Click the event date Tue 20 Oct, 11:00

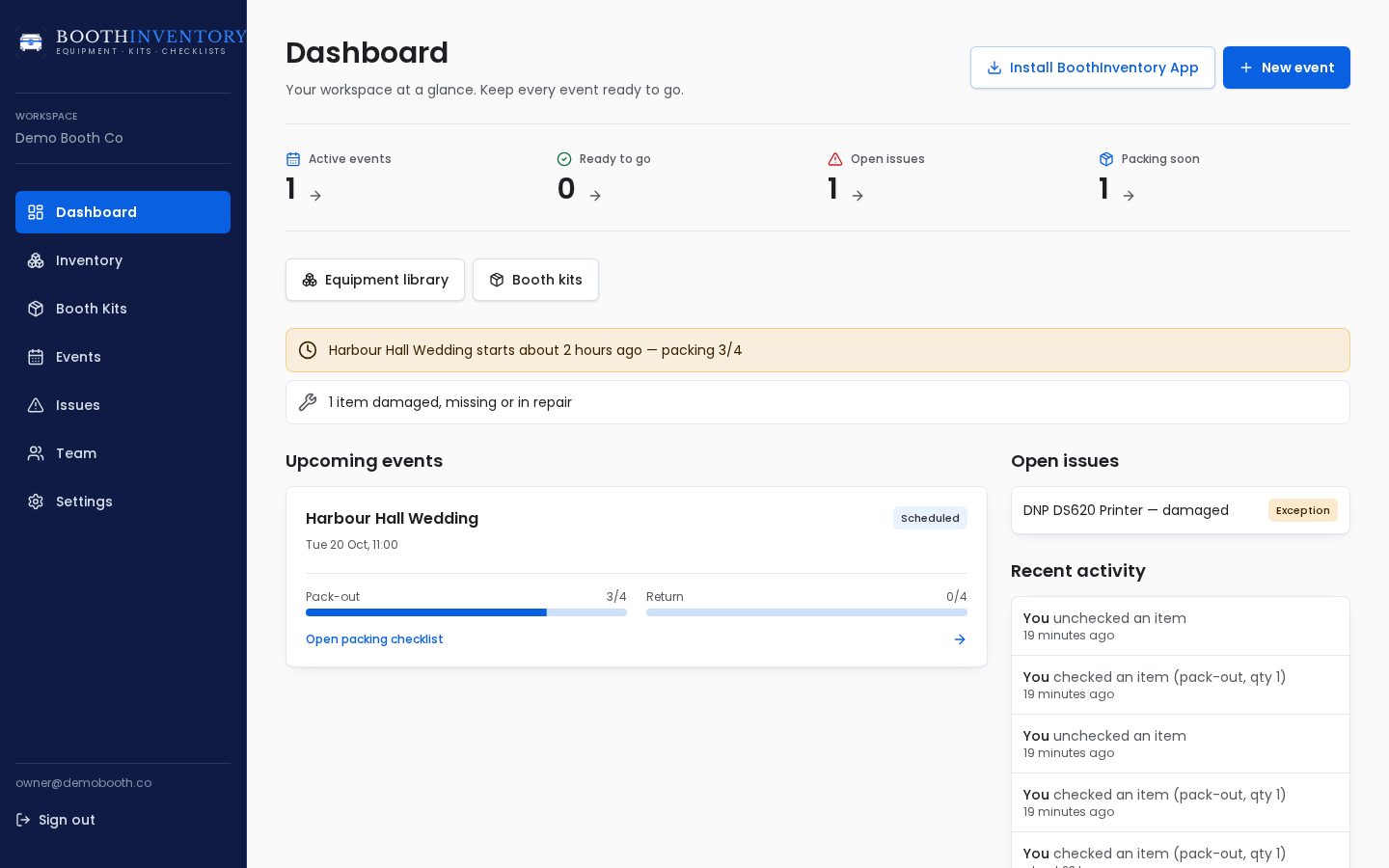point(352,545)
